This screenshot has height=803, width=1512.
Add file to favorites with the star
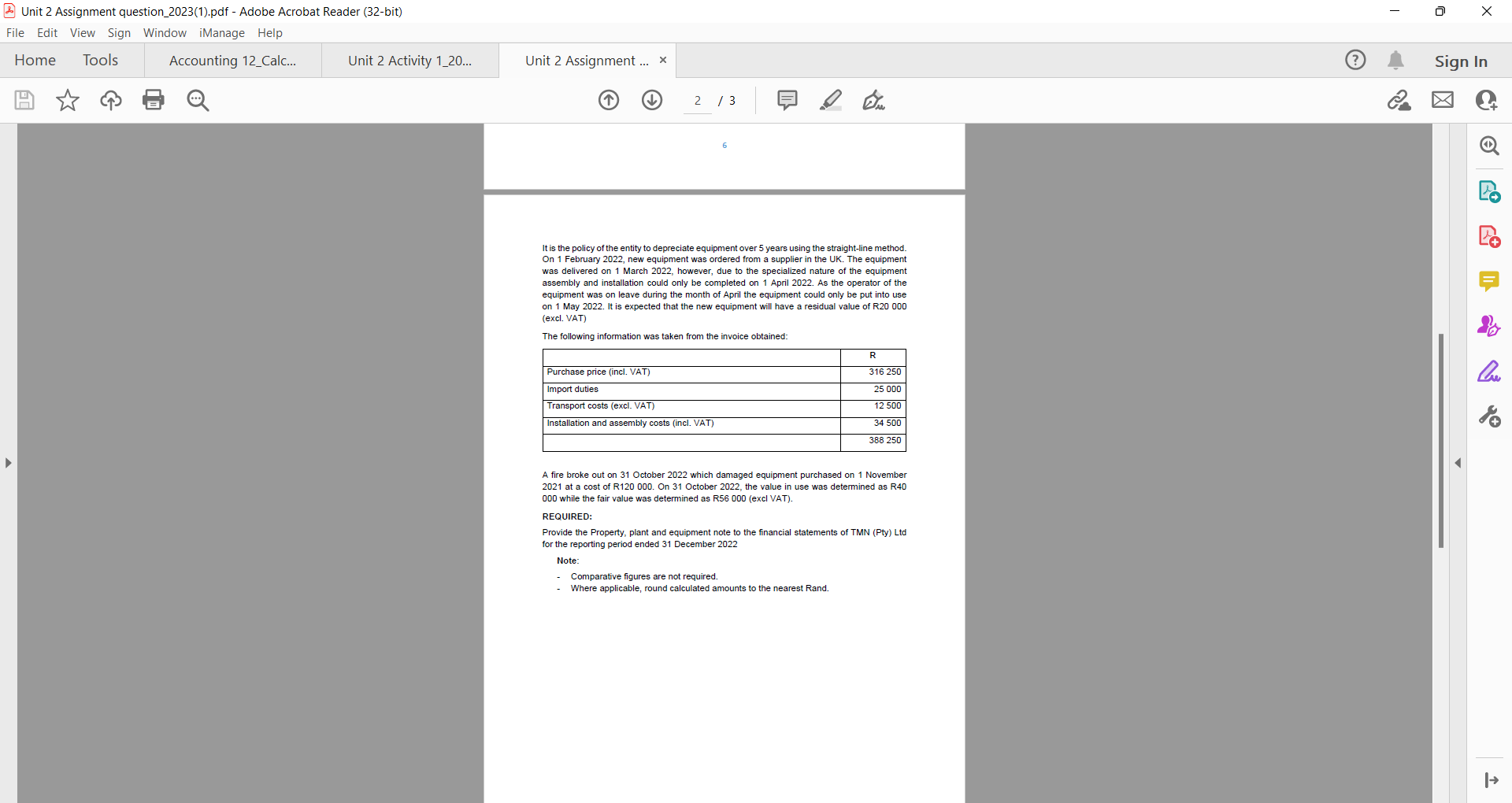click(x=68, y=100)
